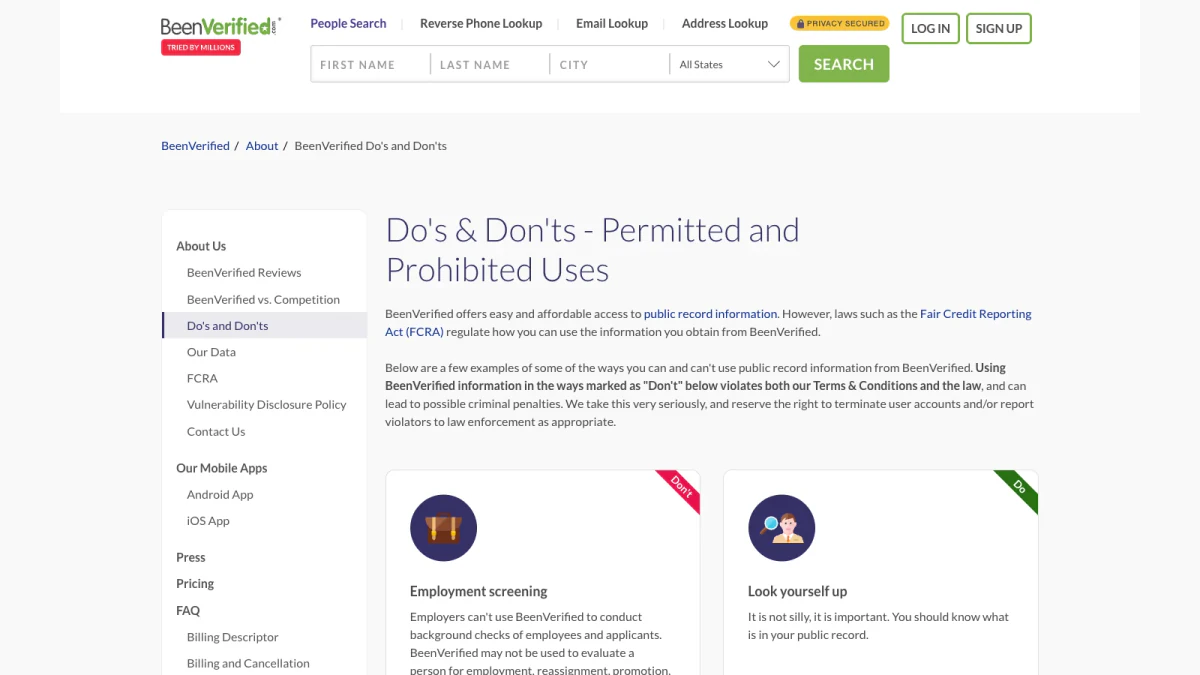Click the SIGN UP button
Viewport: 1200px width, 675px height.
click(x=998, y=28)
